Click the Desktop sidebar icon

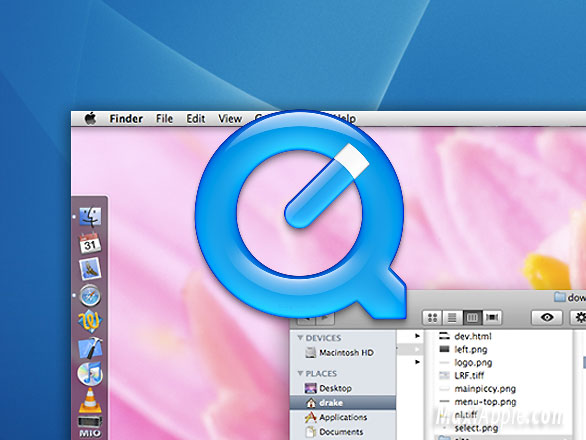(x=311, y=388)
